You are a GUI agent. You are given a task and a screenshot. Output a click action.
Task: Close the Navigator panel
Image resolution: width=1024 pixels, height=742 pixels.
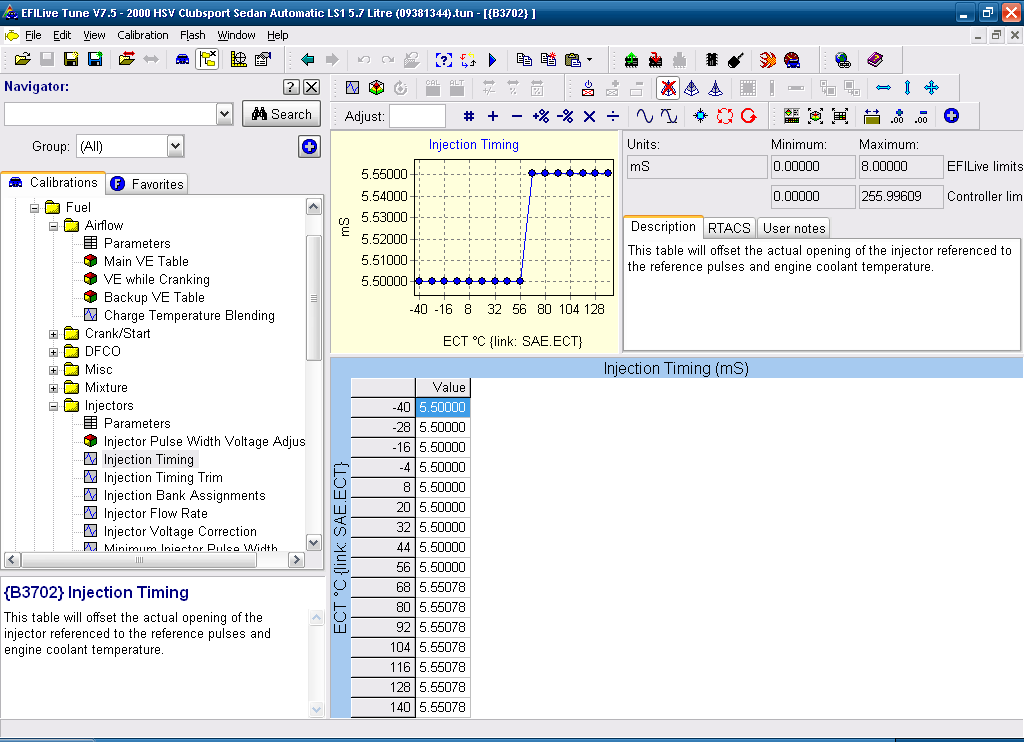point(312,87)
